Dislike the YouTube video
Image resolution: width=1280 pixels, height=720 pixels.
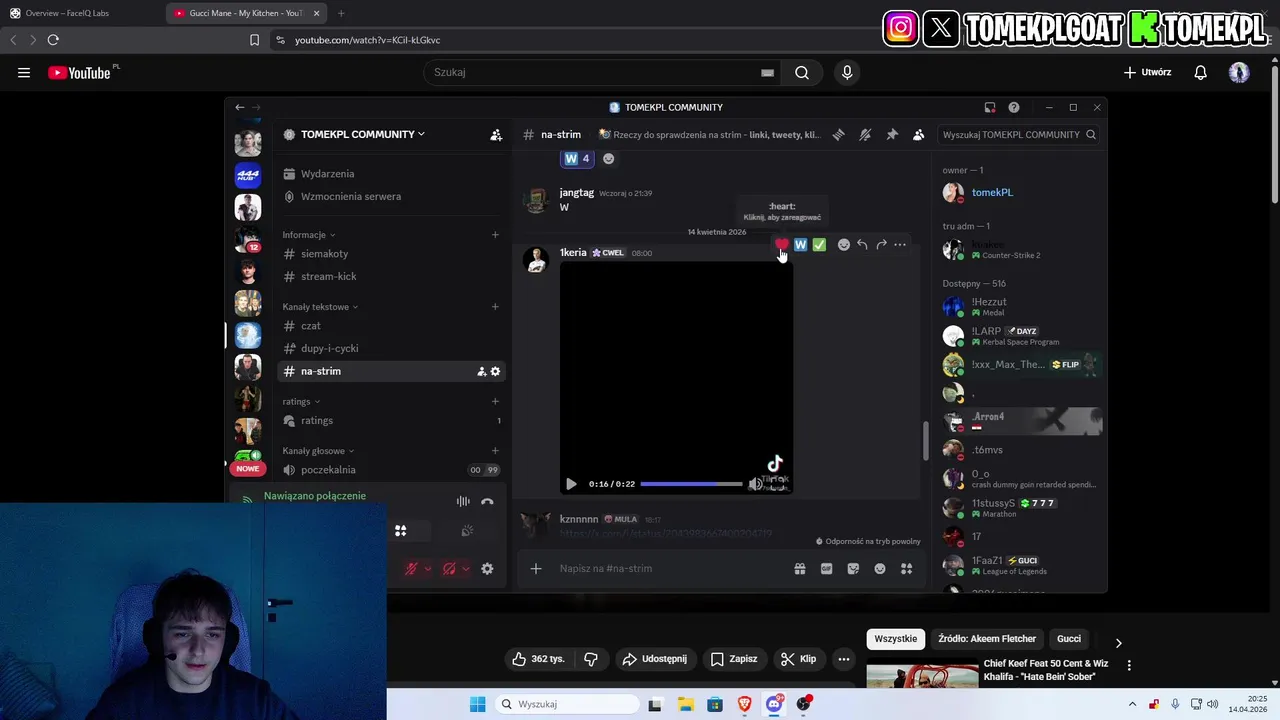coord(591,659)
